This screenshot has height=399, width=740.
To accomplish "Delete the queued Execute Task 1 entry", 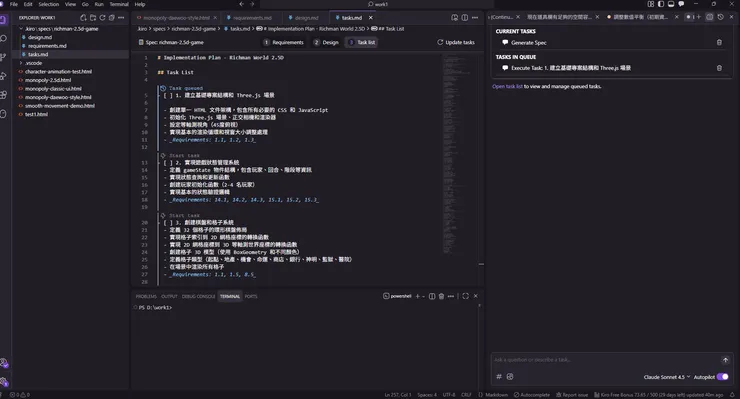I will point(719,68).
